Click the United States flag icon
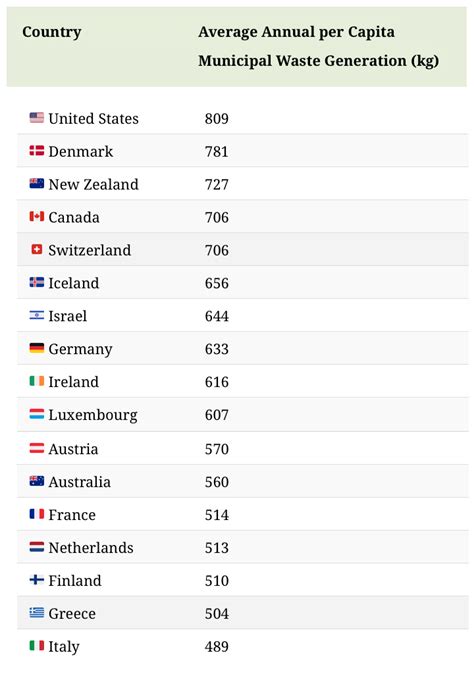Screen dimensions: 474x678 37,118
